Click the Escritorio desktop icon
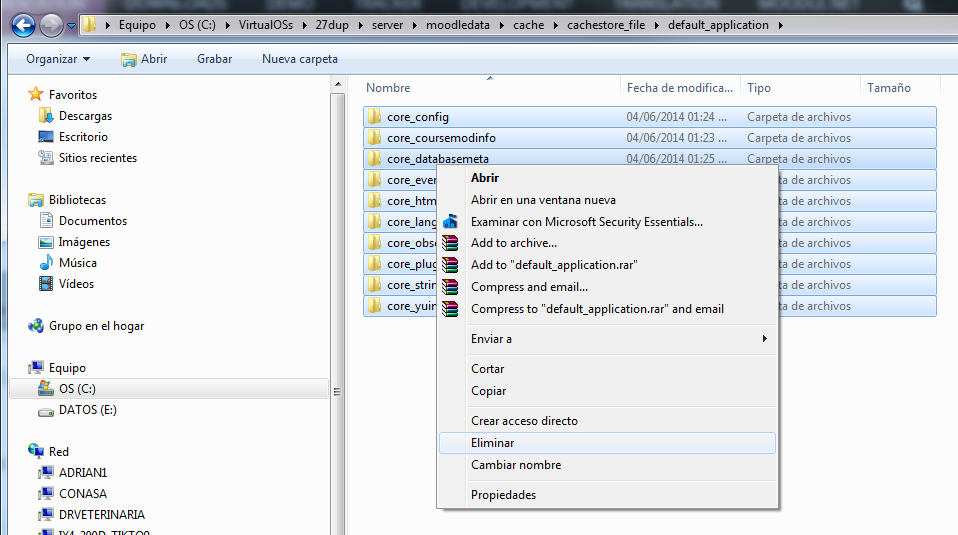The image size is (958, 535). [x=46, y=136]
